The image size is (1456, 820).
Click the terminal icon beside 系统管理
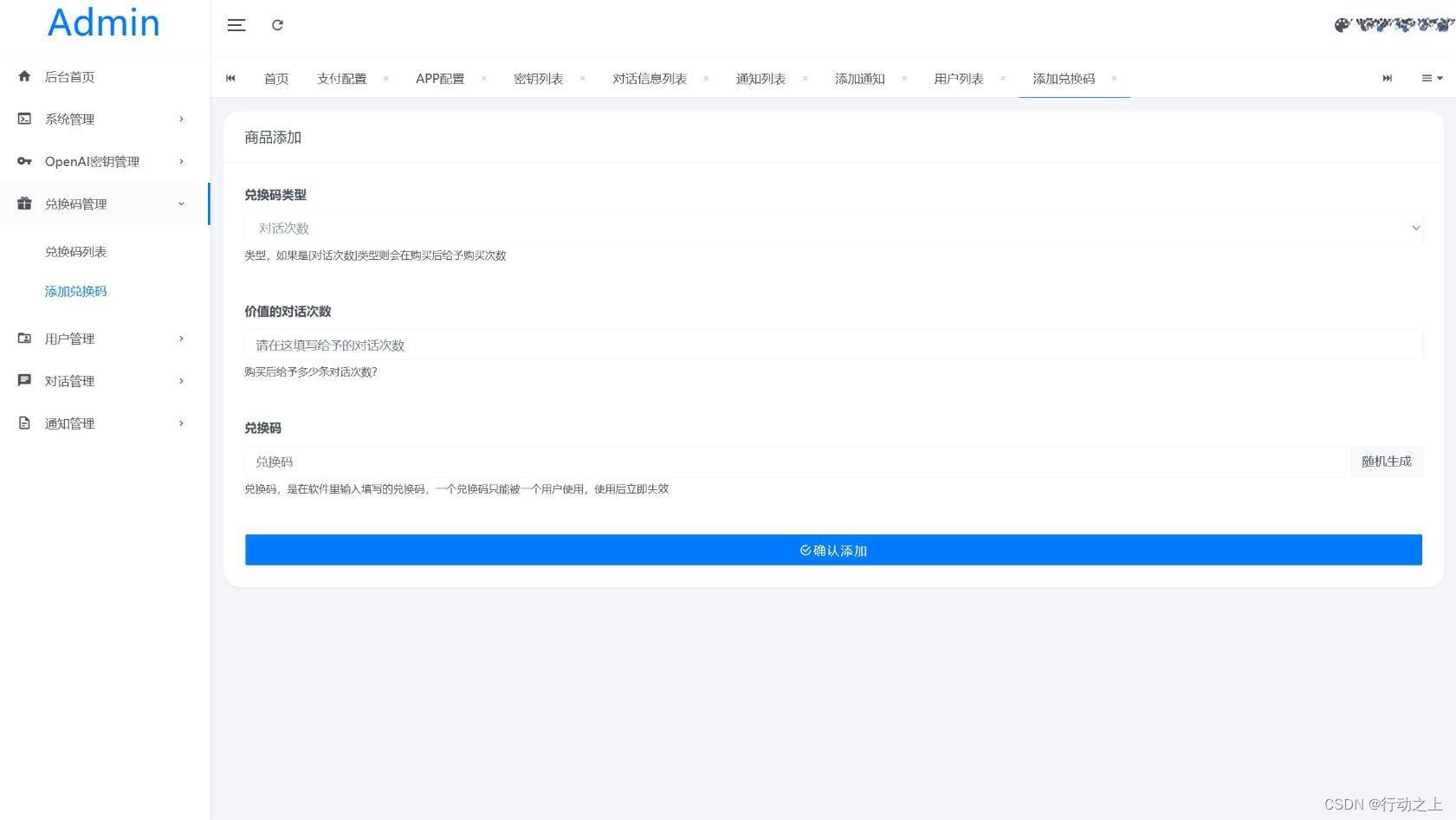point(24,119)
